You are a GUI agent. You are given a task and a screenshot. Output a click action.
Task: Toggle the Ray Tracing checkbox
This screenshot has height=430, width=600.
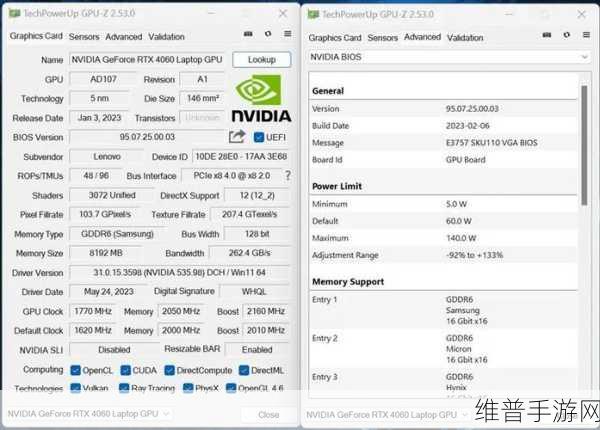(x=124, y=388)
